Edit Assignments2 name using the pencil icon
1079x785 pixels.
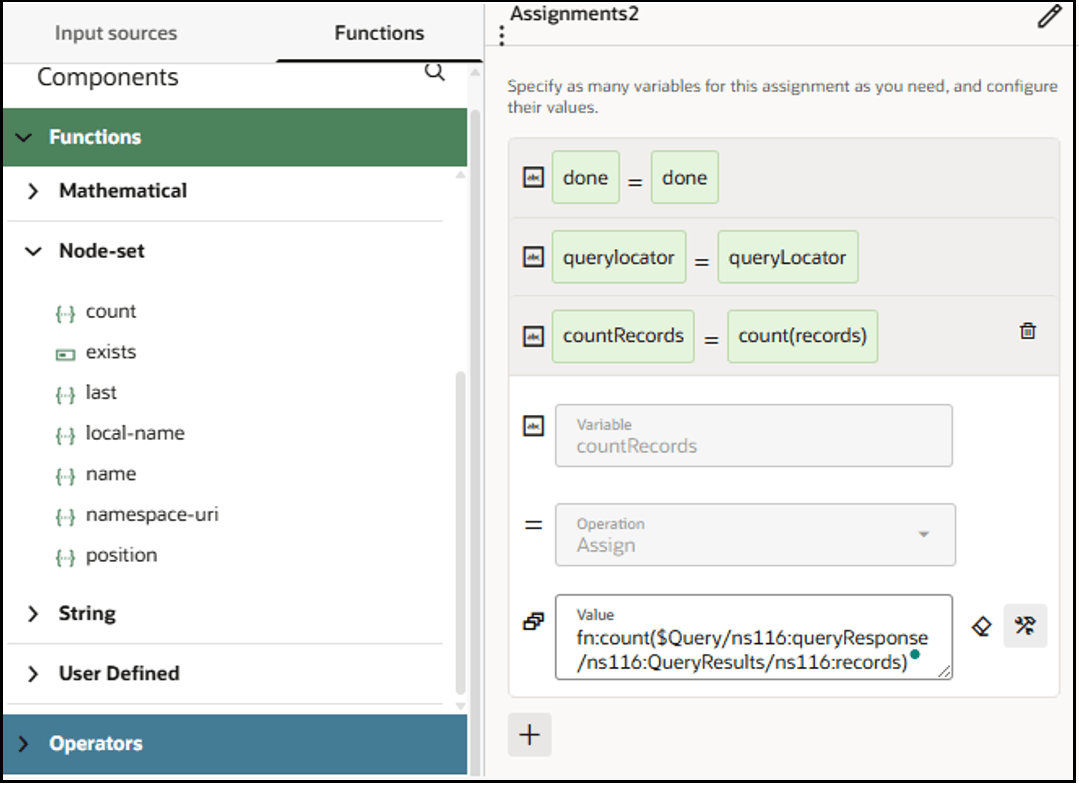coord(1048,17)
